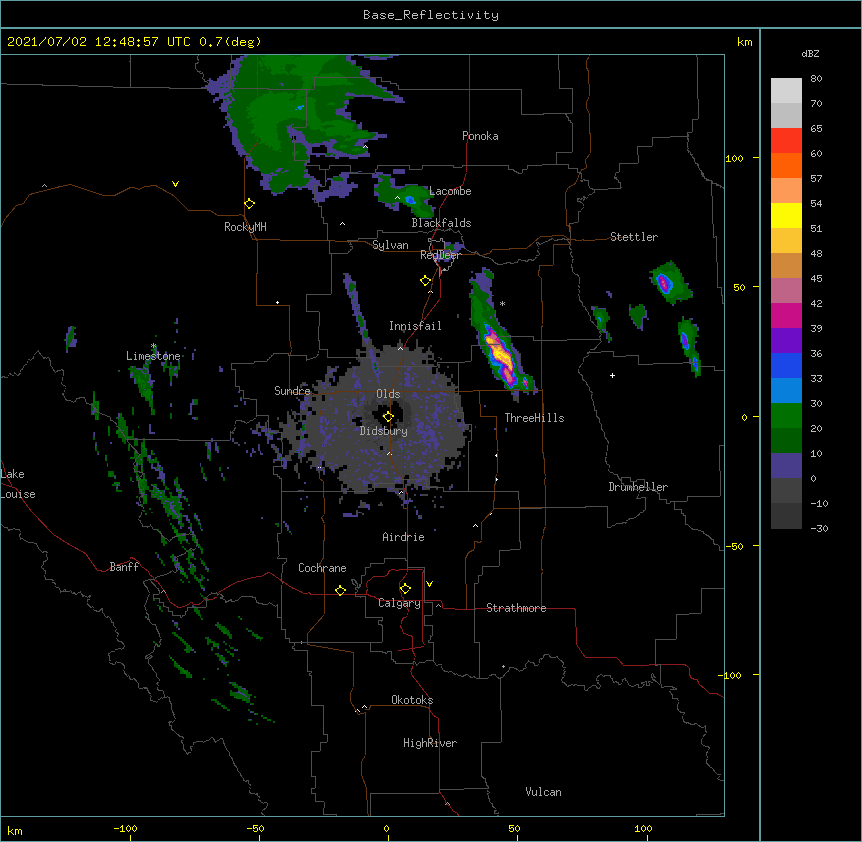Click the Drumheller label
862x842 pixels.
638,487
